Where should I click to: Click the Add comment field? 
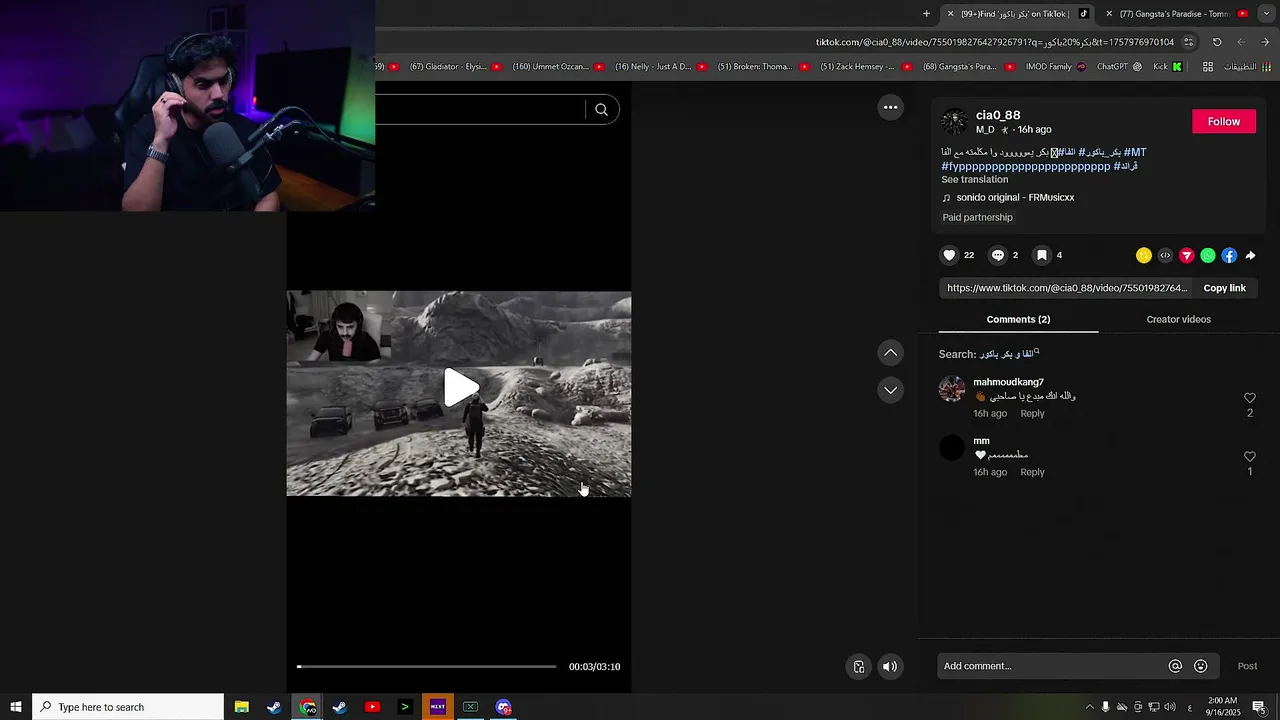[1052, 666]
